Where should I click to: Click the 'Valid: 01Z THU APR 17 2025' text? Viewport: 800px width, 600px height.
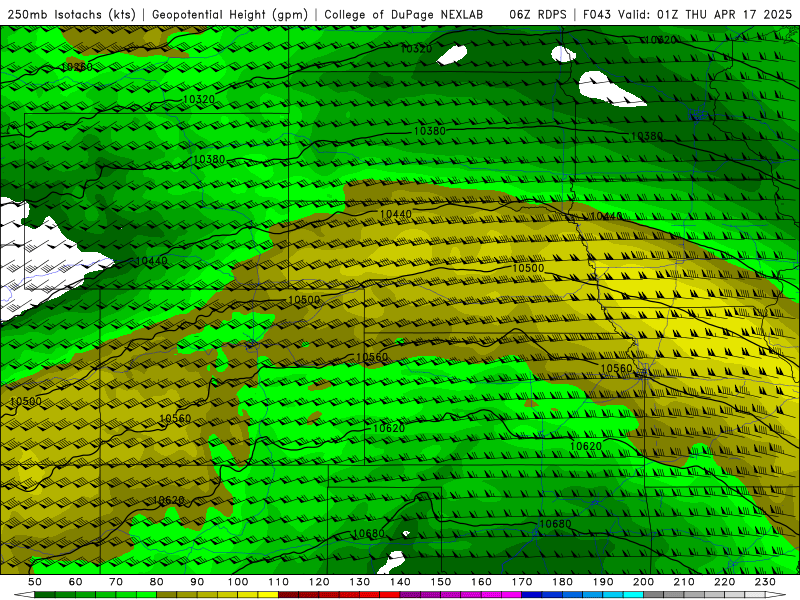tap(705, 14)
